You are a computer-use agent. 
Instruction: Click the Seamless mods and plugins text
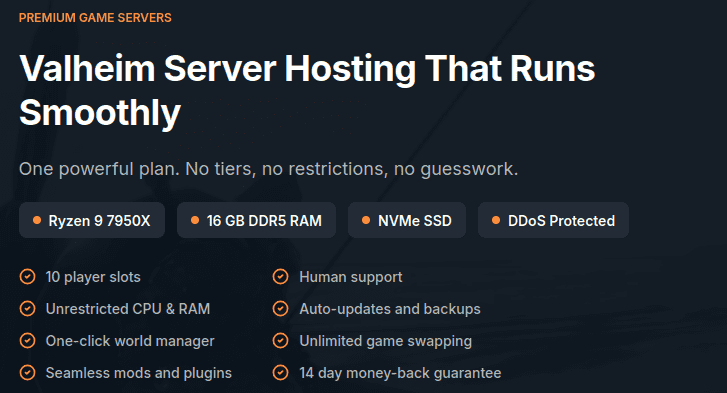139,373
